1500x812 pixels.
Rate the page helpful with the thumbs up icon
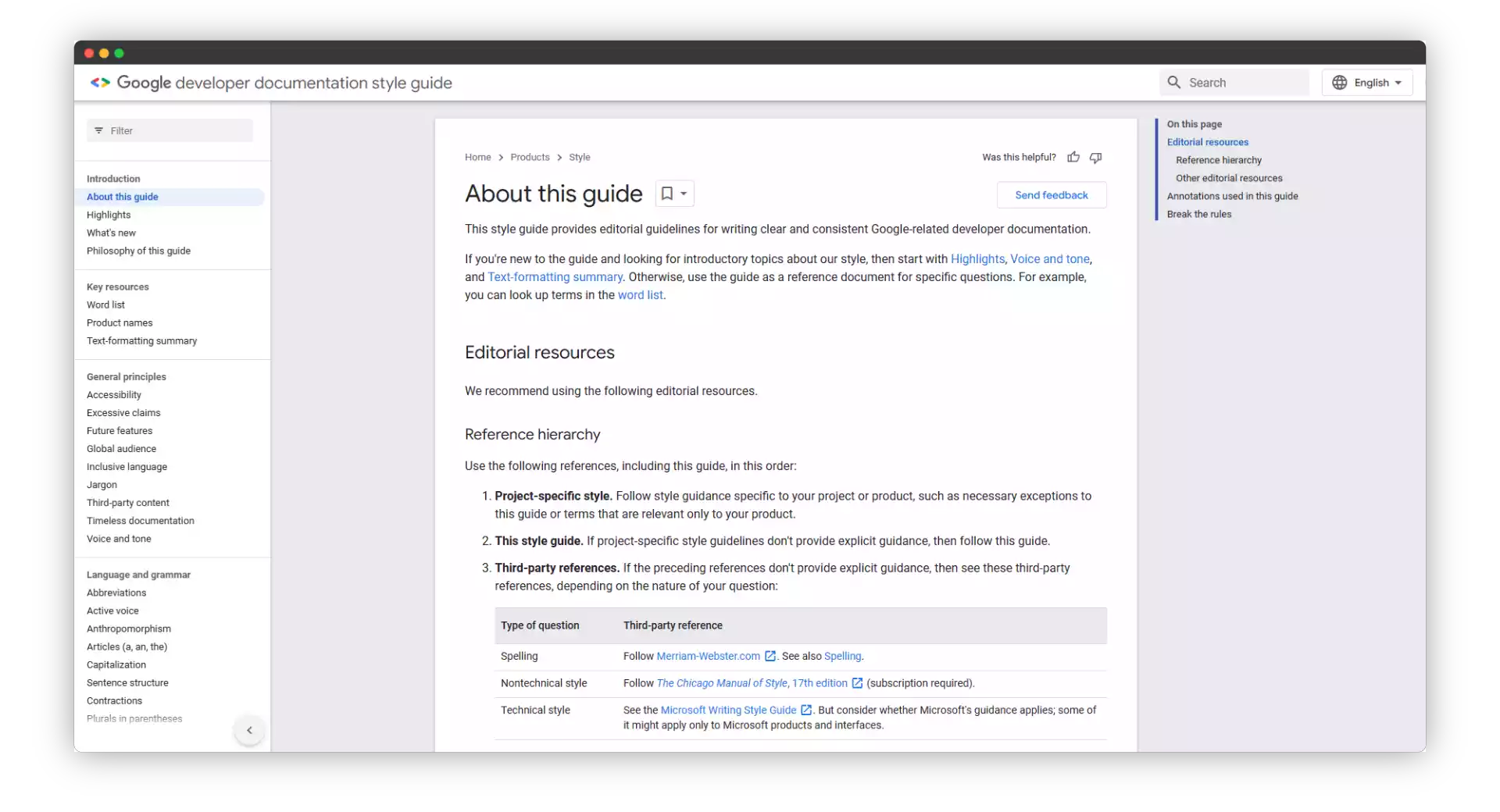(1073, 157)
